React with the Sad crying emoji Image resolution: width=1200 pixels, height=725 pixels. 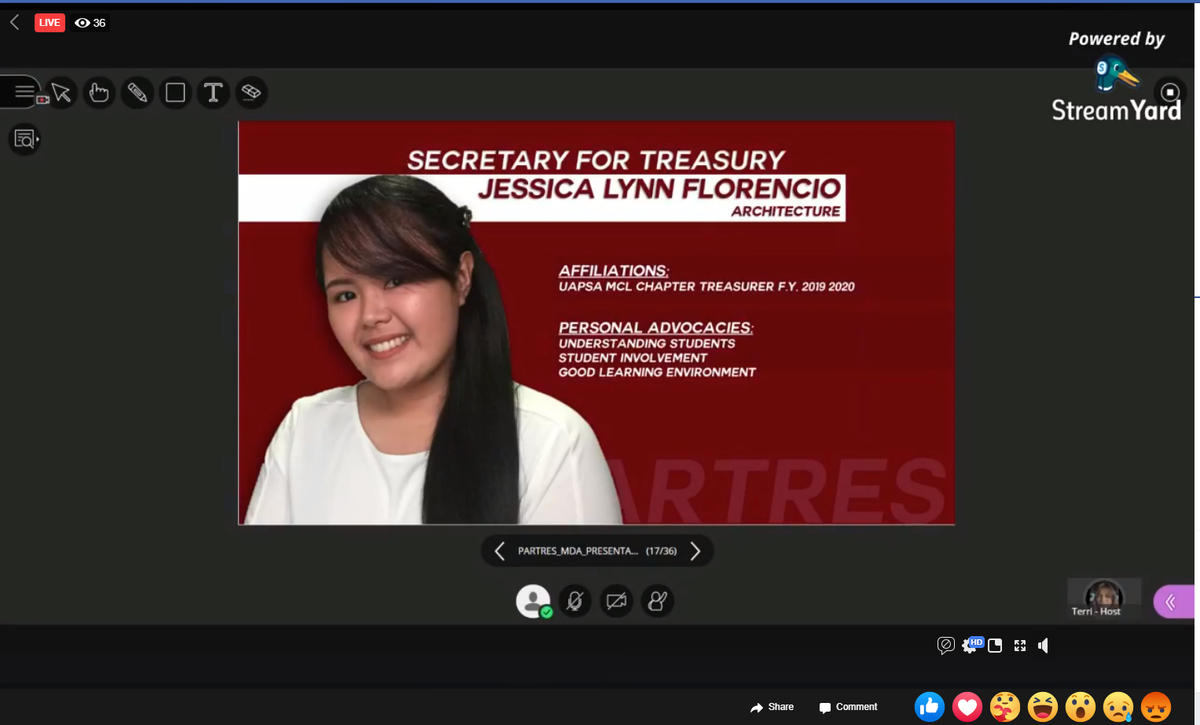1118,707
